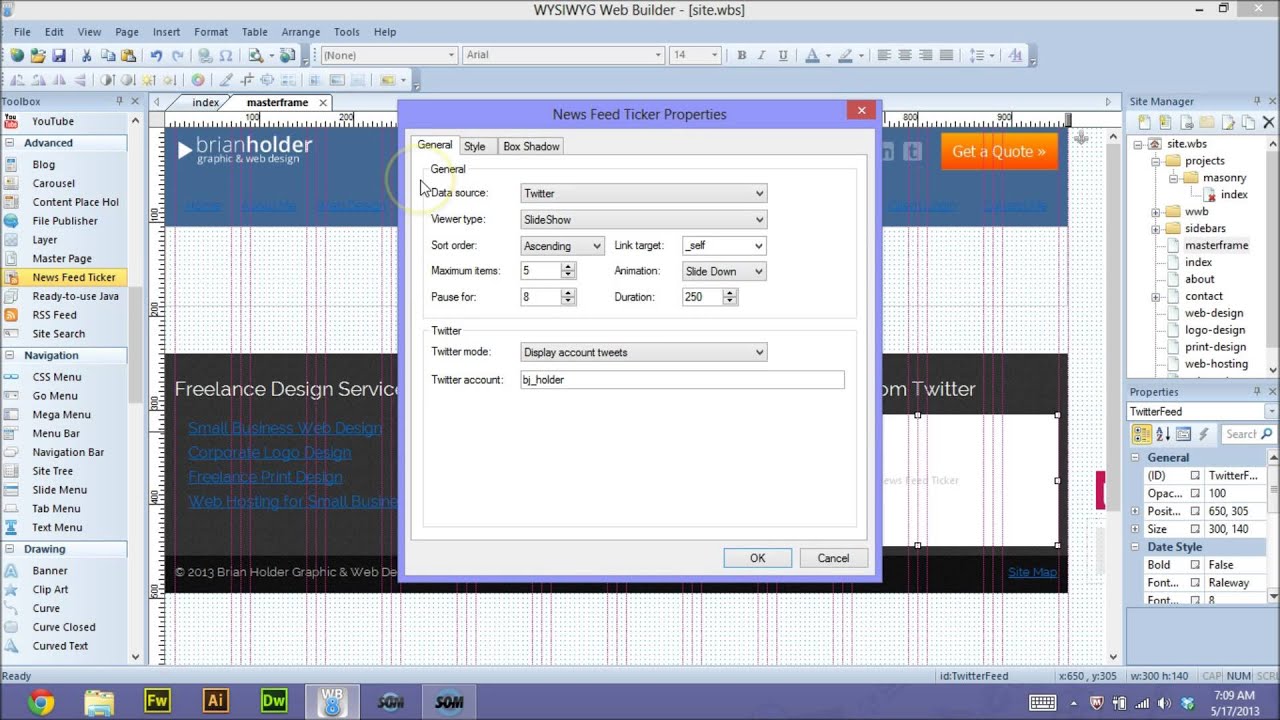Click the Align Center text icon
Screen dimensions: 1280x720
tap(905, 56)
